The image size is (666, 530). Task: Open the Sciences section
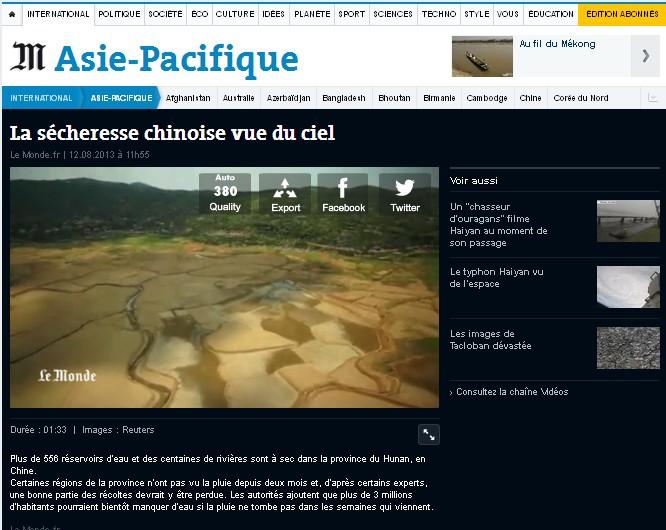click(x=393, y=14)
